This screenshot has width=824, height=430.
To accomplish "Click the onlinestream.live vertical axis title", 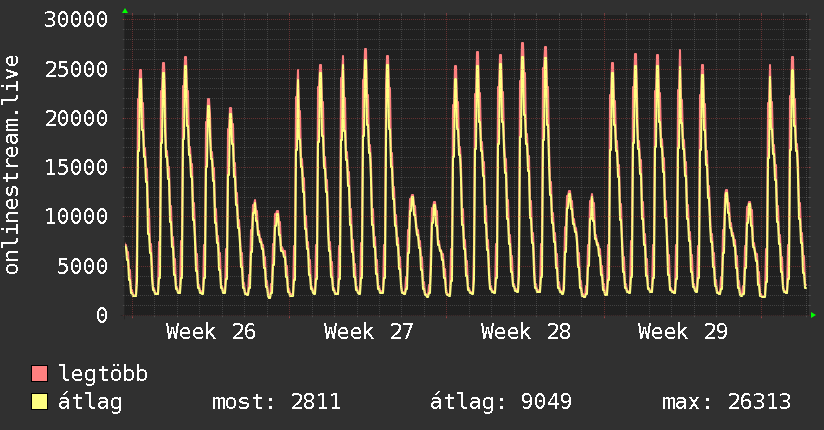I will pyautogui.click(x=12, y=165).
